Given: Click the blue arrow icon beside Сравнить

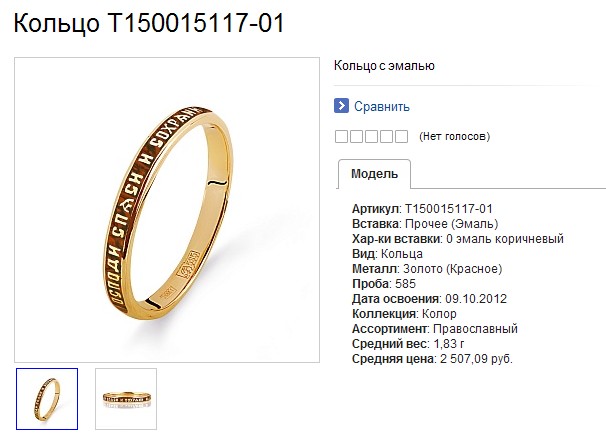Looking at the screenshot, I should pos(341,106).
